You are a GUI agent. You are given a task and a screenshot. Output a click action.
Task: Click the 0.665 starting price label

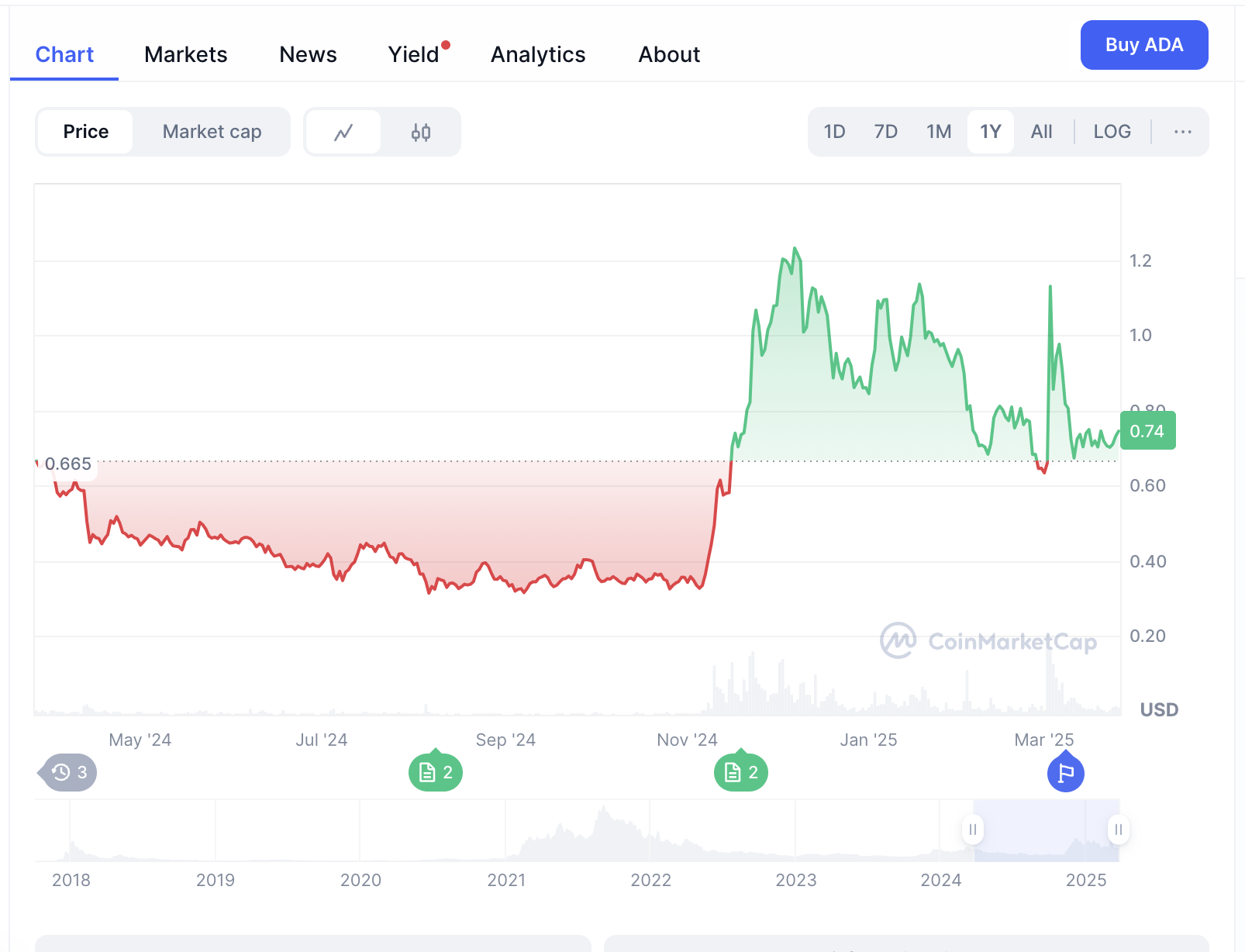[x=67, y=464]
